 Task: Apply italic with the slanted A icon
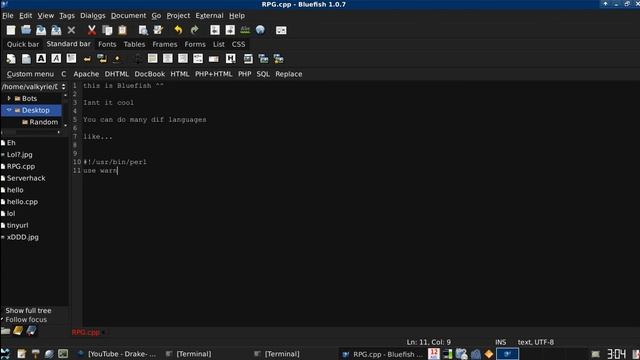56,58
